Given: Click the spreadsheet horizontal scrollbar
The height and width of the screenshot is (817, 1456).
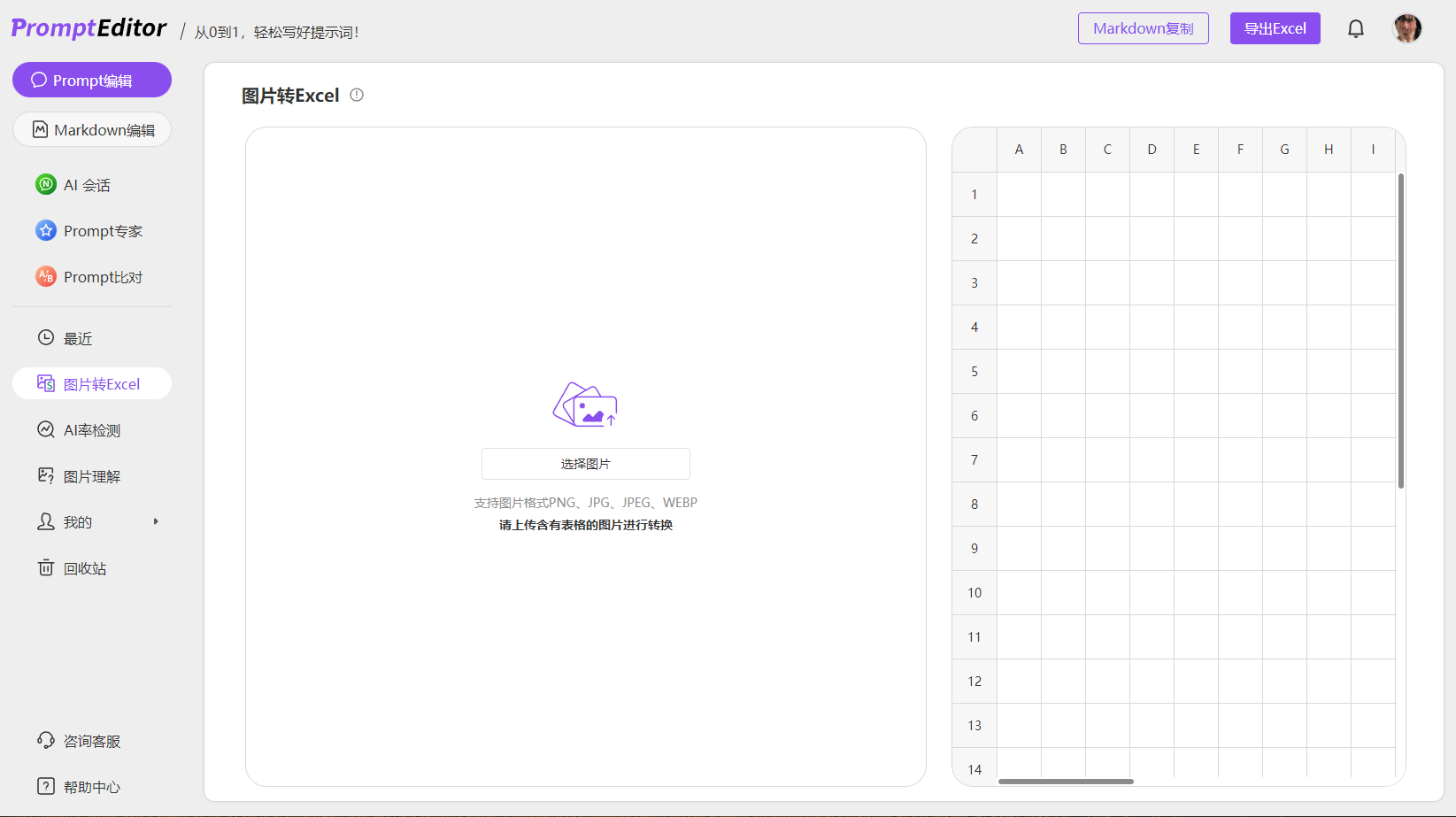Looking at the screenshot, I should click(1066, 782).
